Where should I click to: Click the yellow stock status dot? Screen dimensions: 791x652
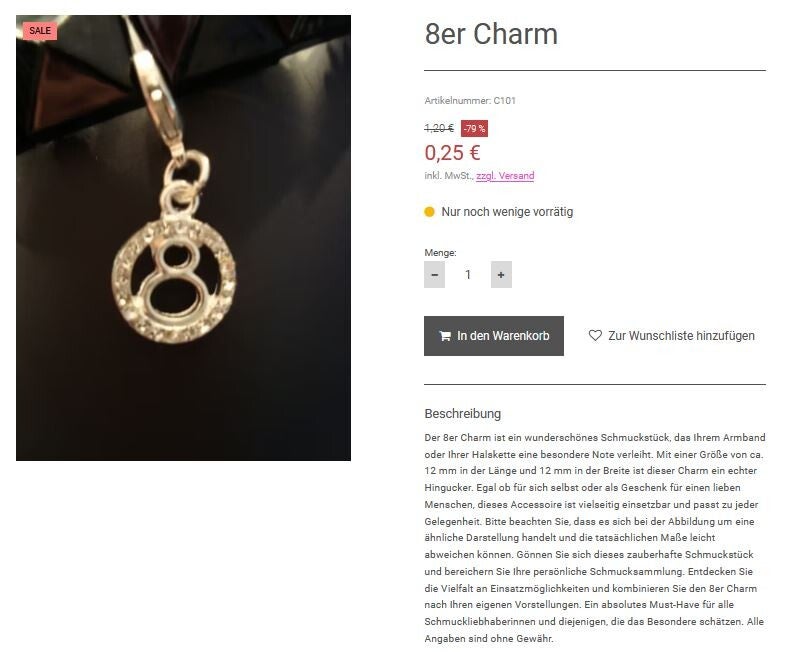(429, 212)
